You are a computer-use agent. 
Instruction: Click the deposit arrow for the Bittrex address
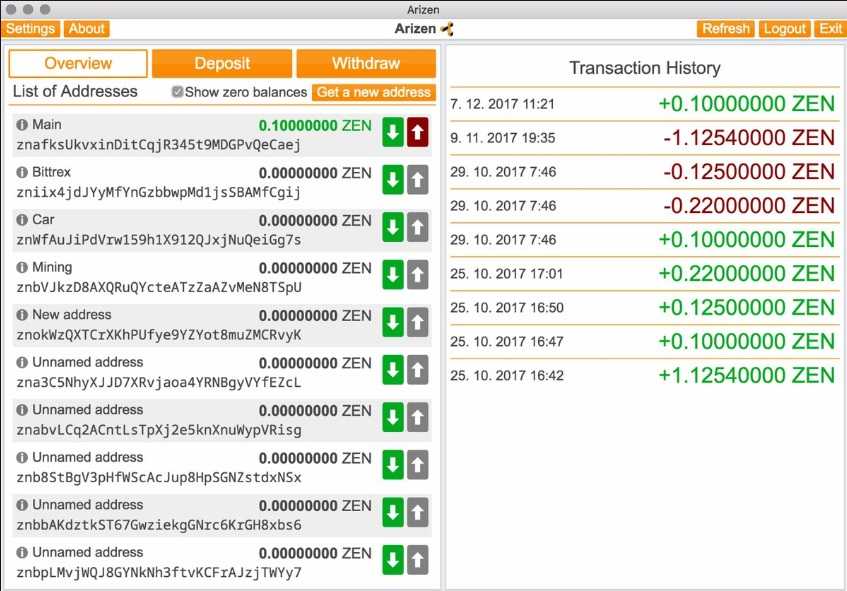(393, 179)
